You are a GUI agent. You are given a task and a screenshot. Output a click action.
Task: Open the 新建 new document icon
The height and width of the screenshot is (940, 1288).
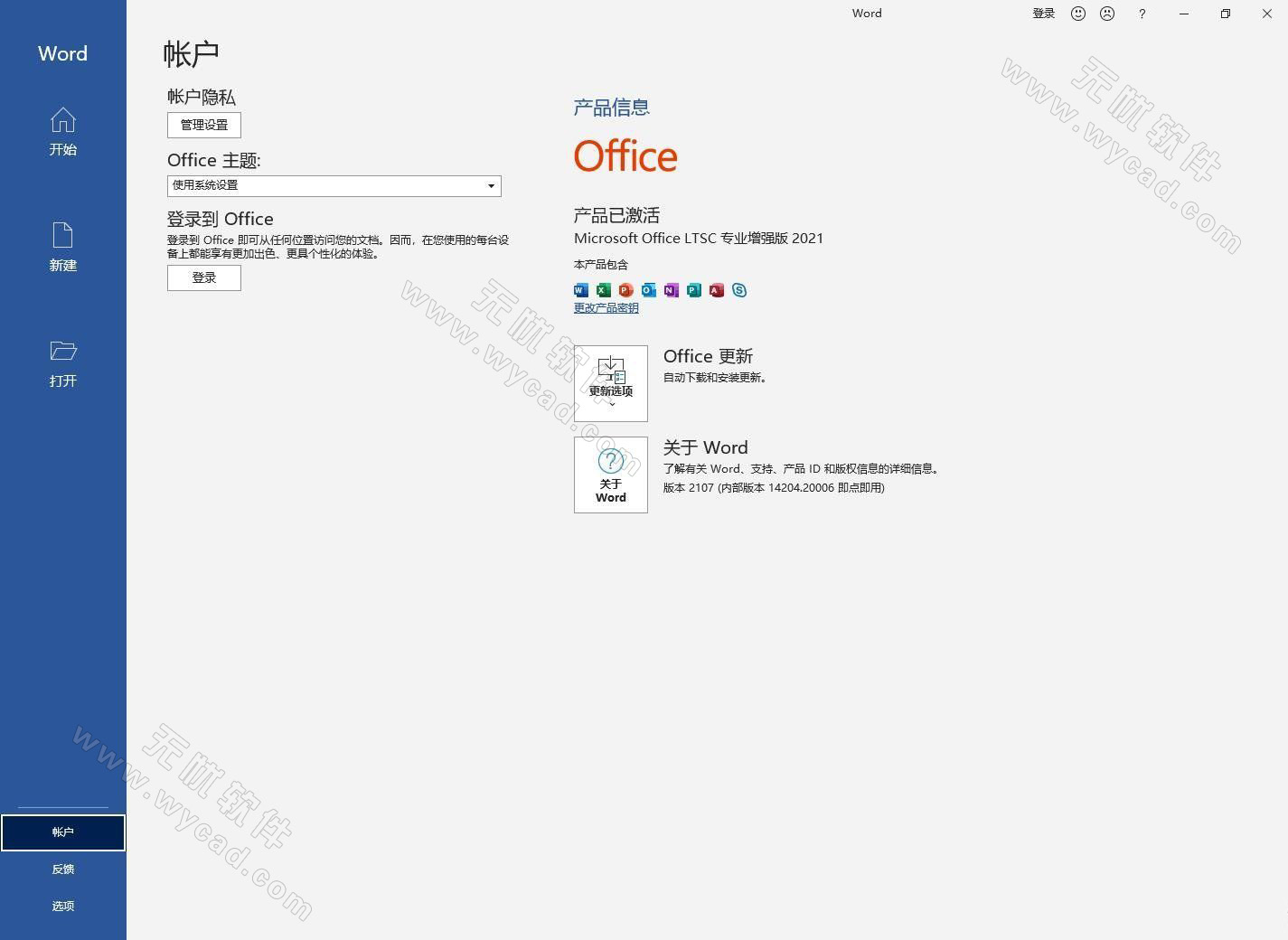click(x=63, y=235)
